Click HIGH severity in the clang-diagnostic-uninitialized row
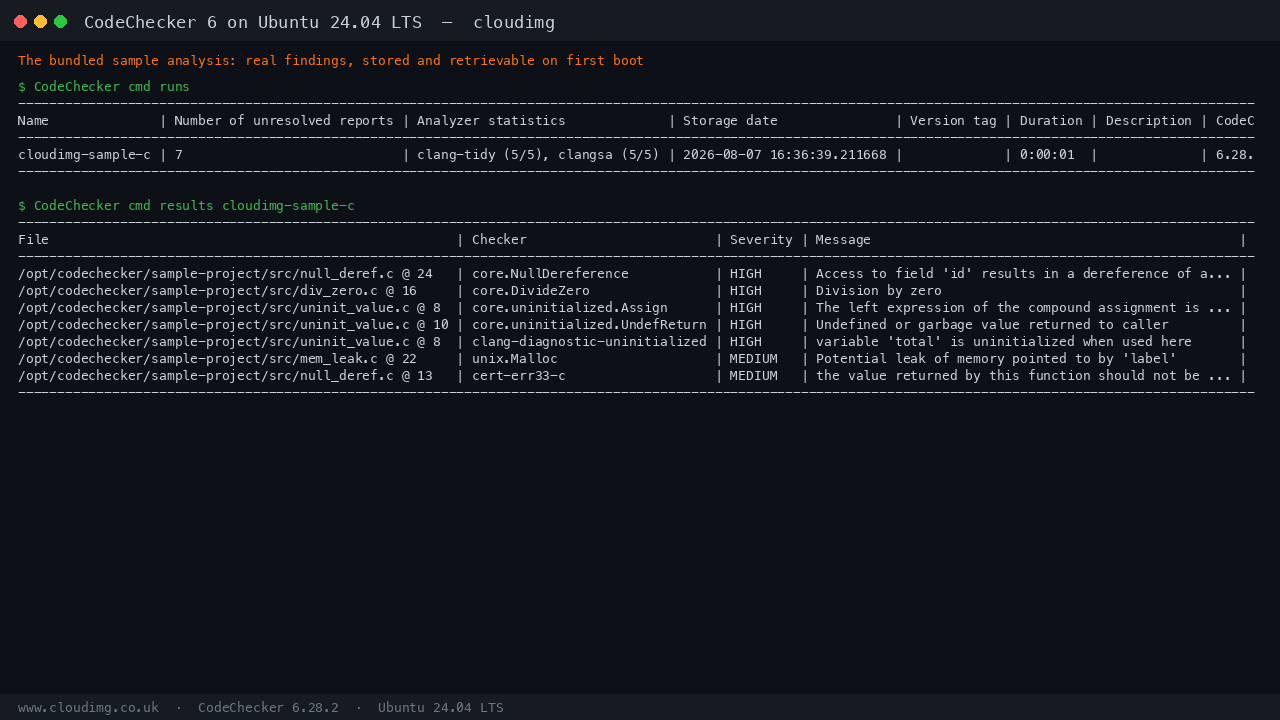Viewport: 1280px width, 720px height. (x=746, y=342)
